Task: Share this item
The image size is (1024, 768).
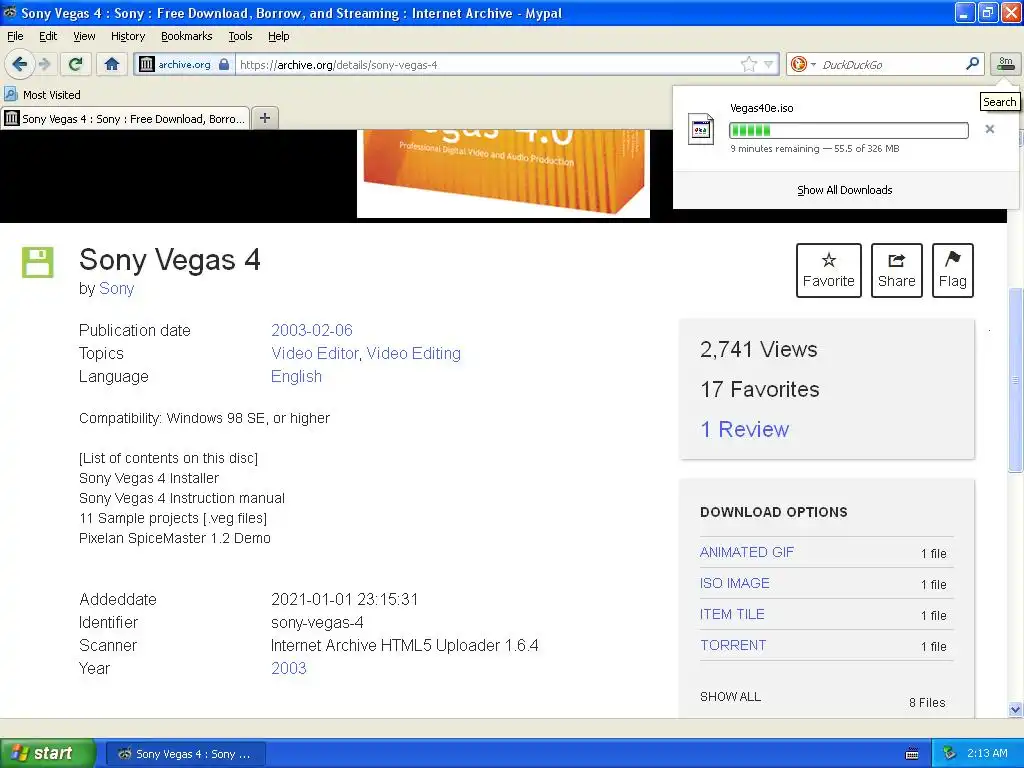Action: pyautogui.click(x=896, y=270)
